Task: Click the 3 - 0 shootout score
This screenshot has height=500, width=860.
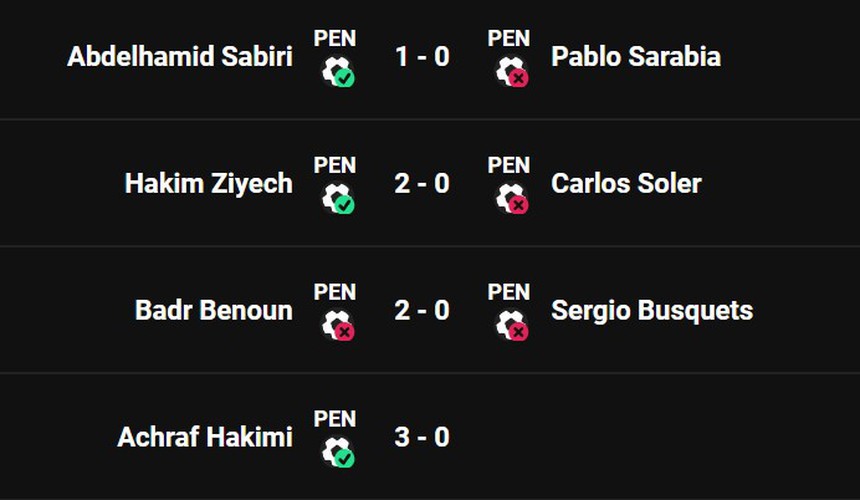Action: click(422, 438)
